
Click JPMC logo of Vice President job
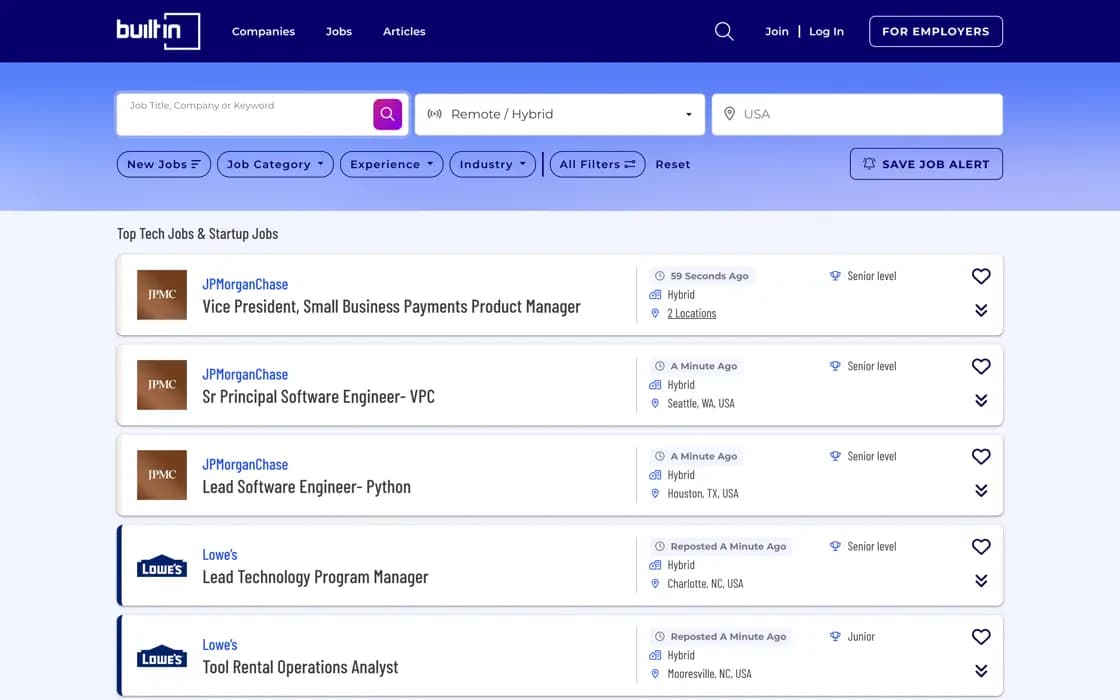(x=162, y=294)
